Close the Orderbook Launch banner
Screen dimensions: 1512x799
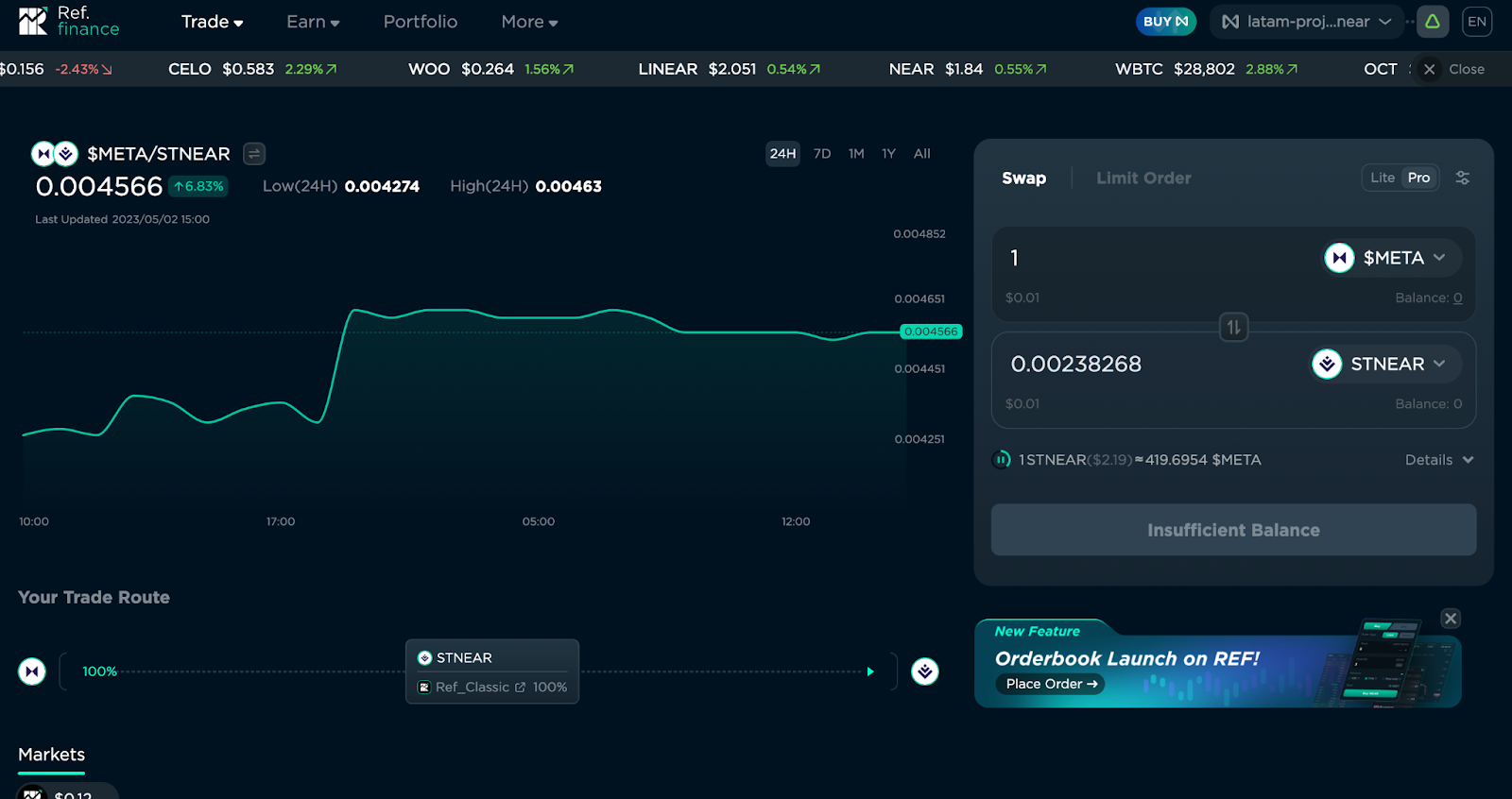1451,619
